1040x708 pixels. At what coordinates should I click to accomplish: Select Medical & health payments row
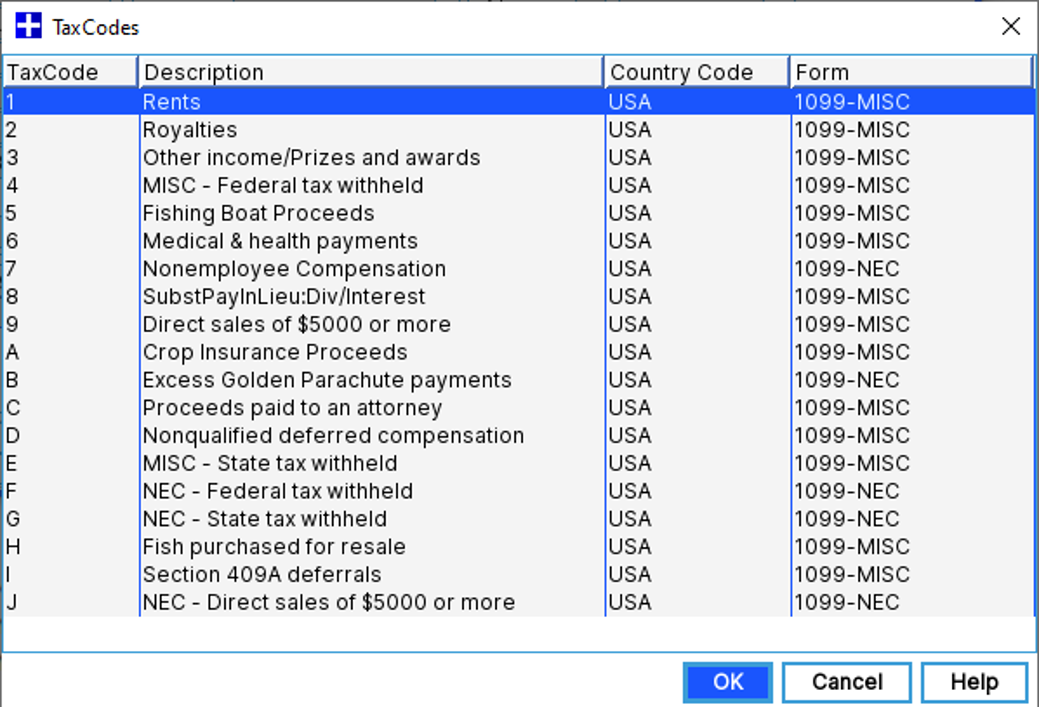300,241
